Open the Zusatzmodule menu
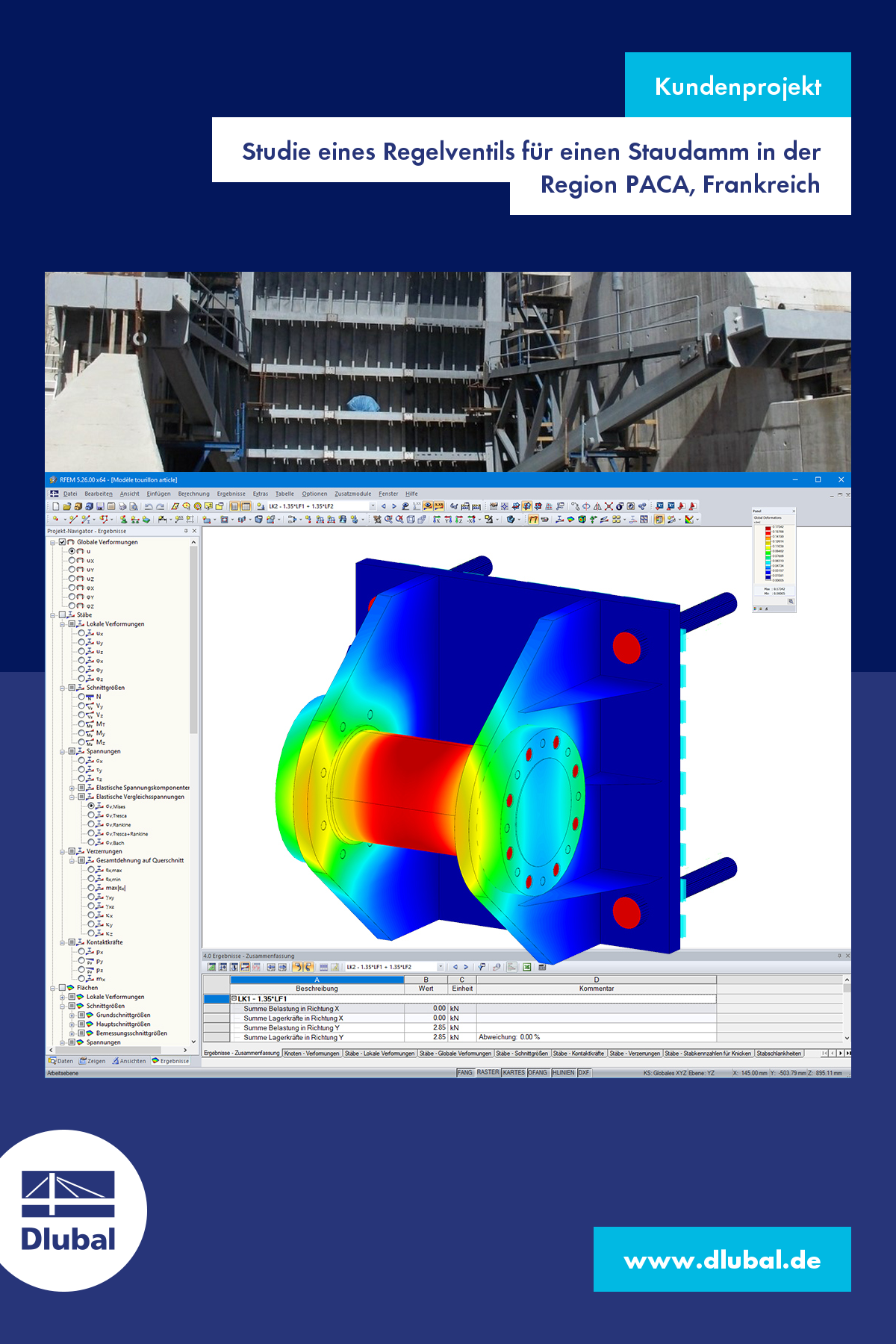 coord(352,494)
